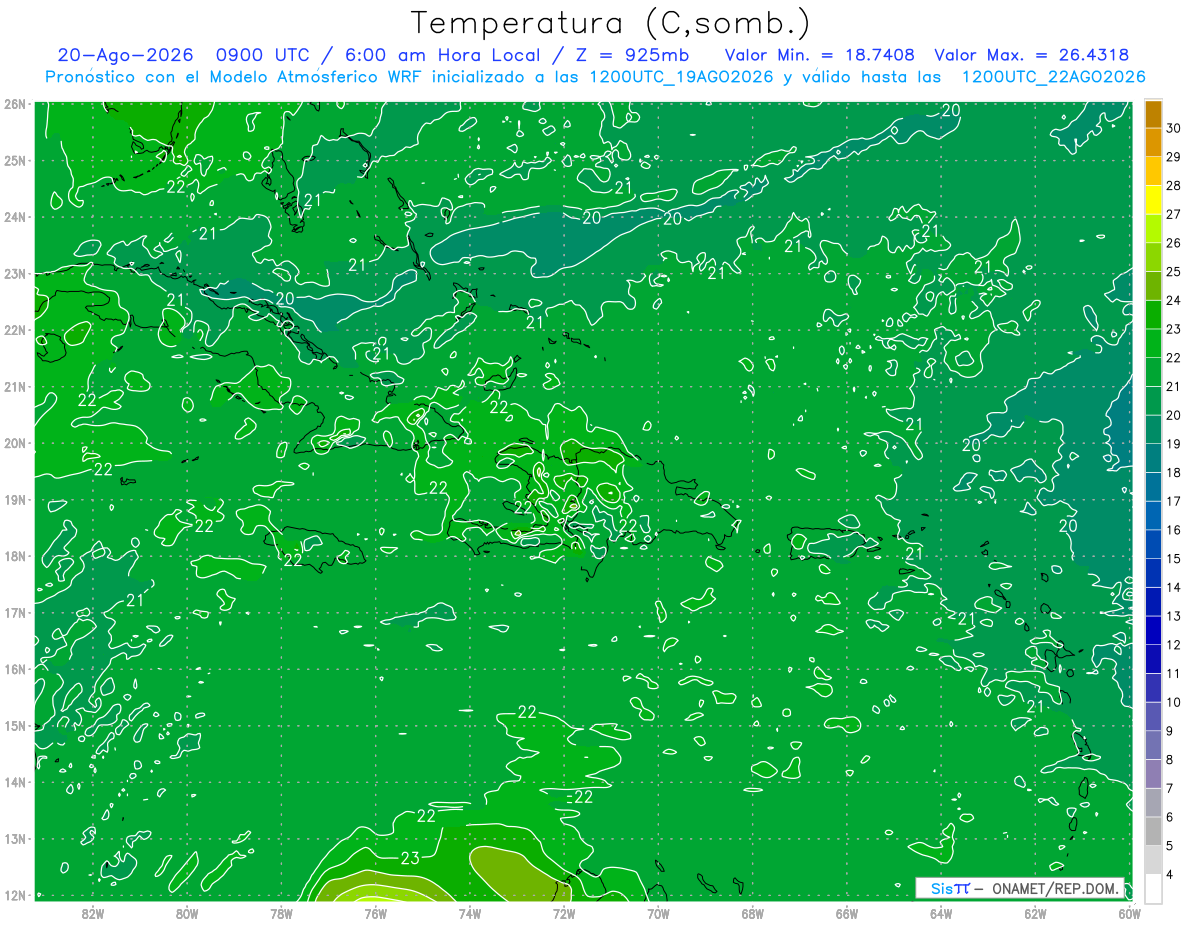The image size is (1200, 927).
Task: Click the "ONAMET/REP.DOM." credit label
Action: coord(1056,888)
